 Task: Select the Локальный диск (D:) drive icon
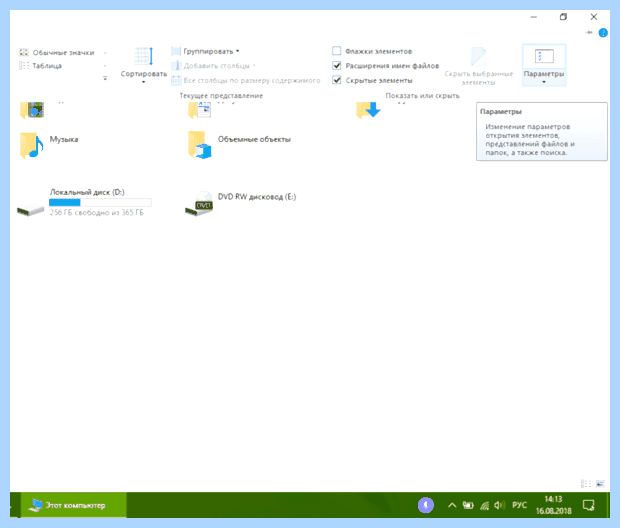point(30,209)
